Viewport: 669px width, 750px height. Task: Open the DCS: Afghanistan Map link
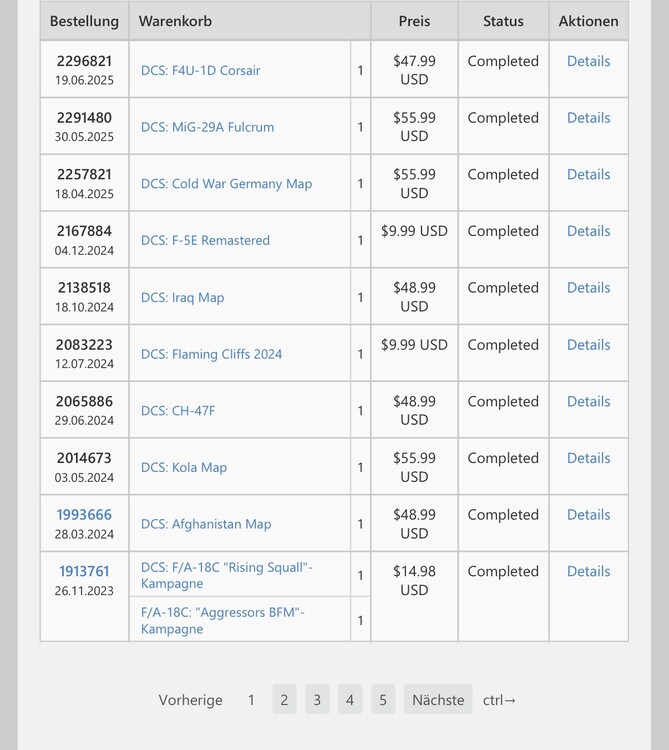click(206, 524)
